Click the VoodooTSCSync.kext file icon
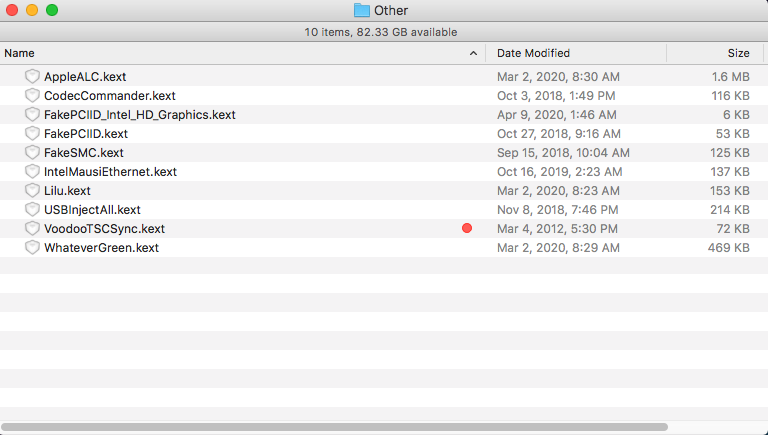Screen dimensions: 768x435 (x=32, y=228)
